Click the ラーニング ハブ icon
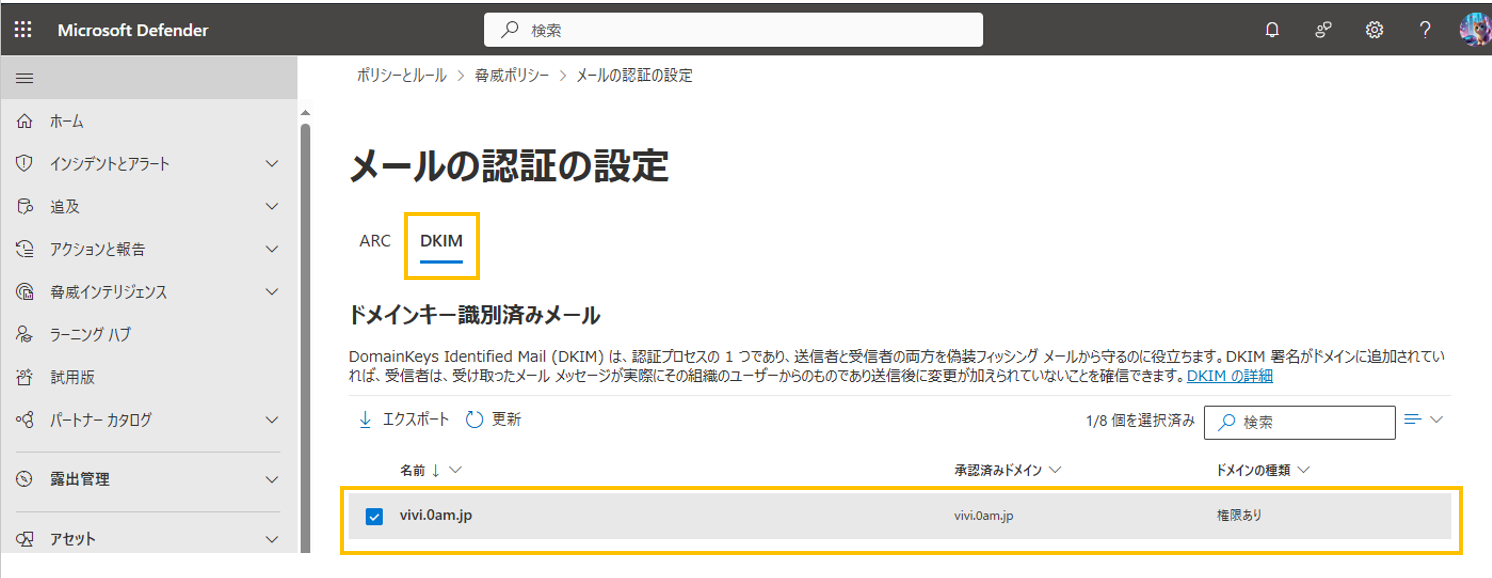The image size is (1492, 578). 26,334
